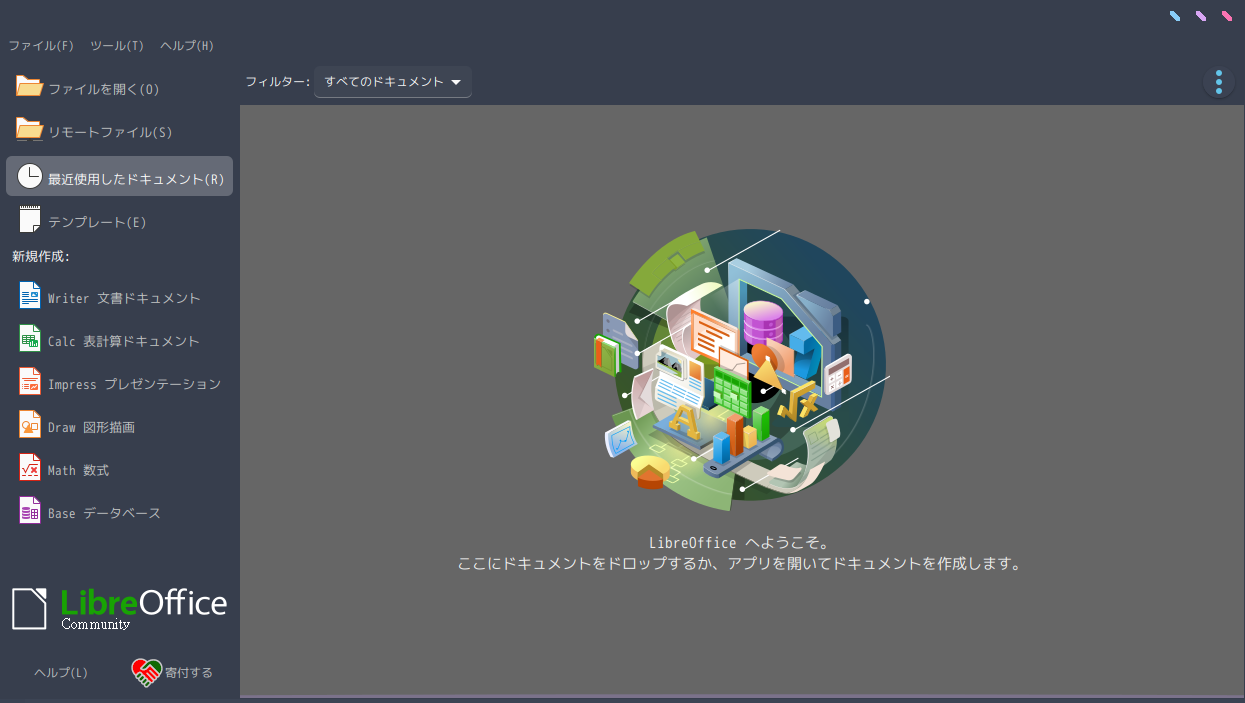Click the pink window control at top right
The image size is (1245, 703).
point(1227,16)
